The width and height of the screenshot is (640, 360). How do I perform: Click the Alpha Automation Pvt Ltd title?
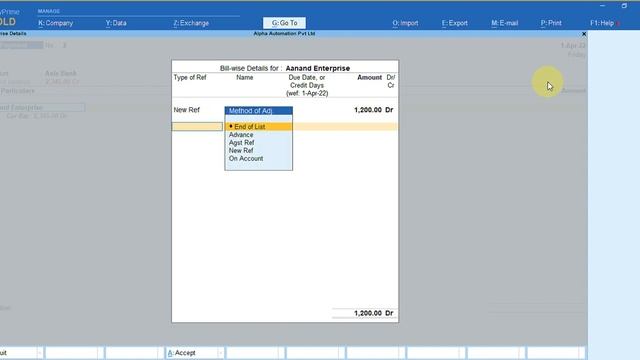click(x=284, y=33)
